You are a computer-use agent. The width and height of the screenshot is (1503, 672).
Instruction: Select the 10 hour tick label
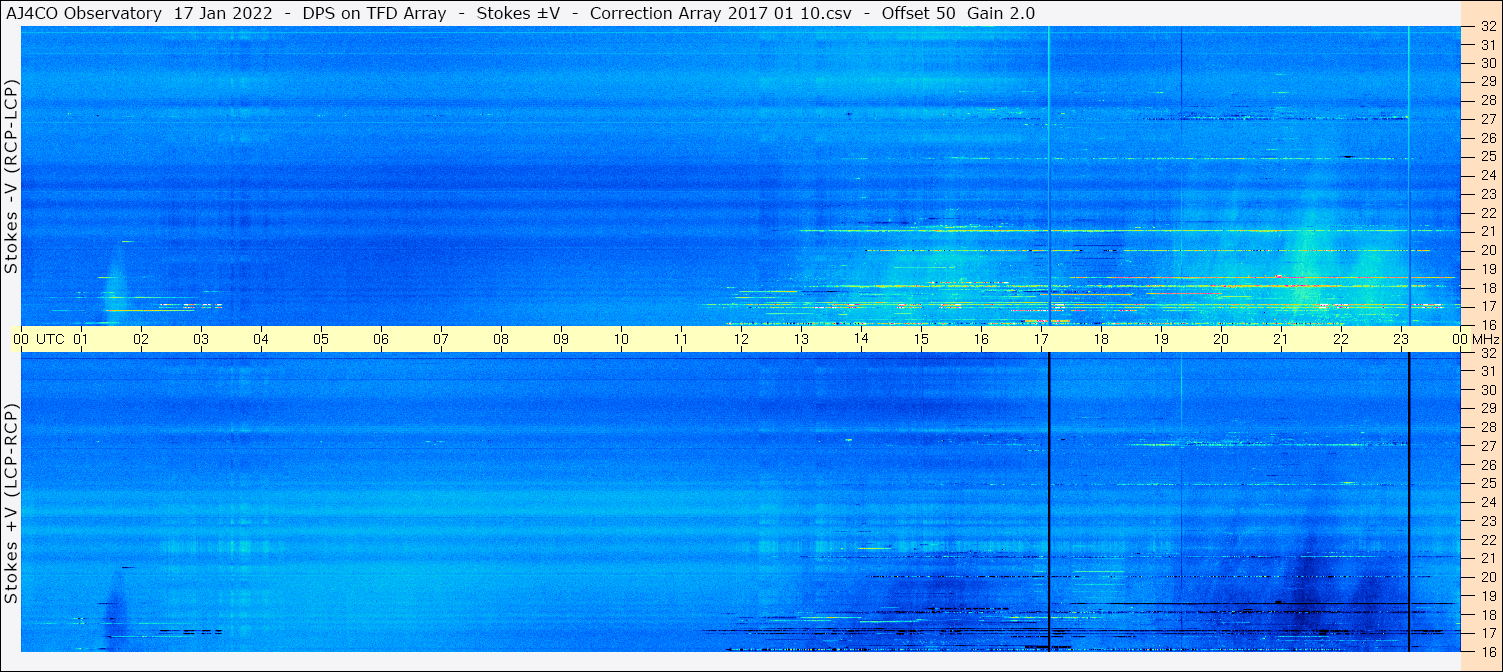coord(621,339)
